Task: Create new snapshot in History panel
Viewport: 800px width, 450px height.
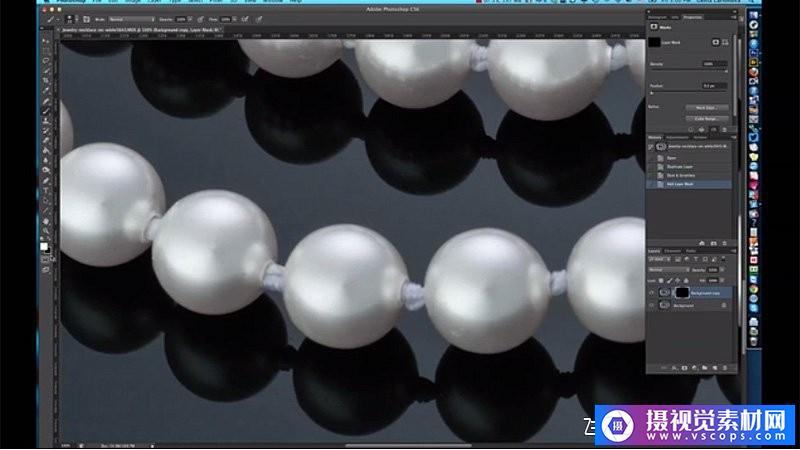Action: click(713, 243)
